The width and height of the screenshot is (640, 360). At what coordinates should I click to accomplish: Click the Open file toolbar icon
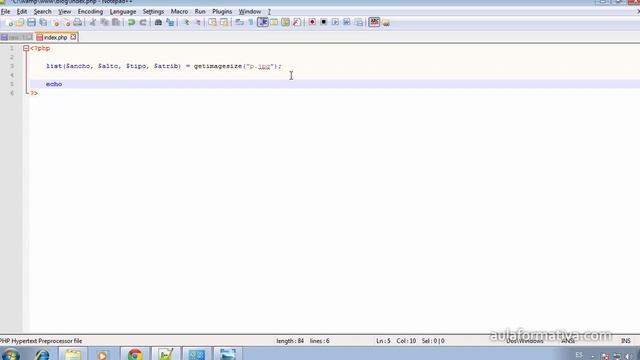20,22
